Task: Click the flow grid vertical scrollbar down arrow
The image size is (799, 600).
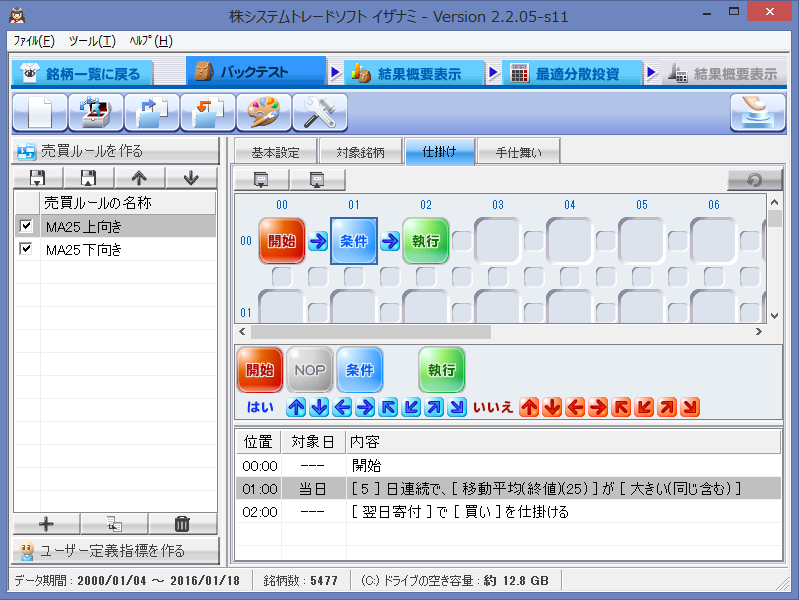Action: pos(775,316)
